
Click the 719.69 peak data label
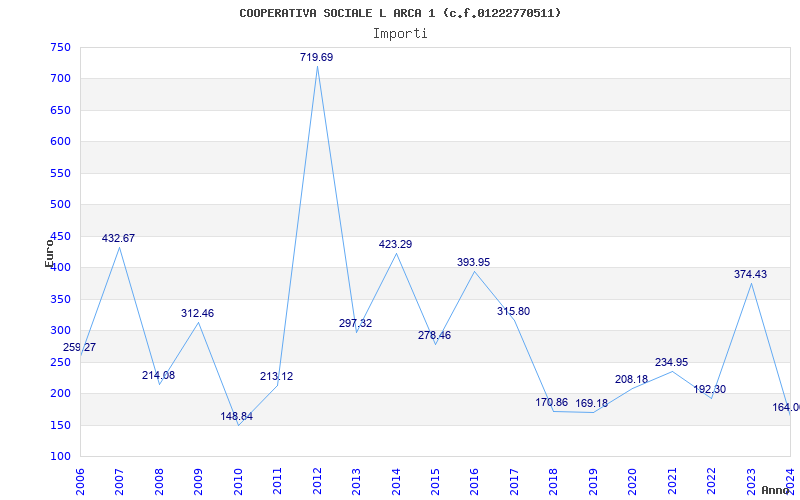[x=317, y=58]
